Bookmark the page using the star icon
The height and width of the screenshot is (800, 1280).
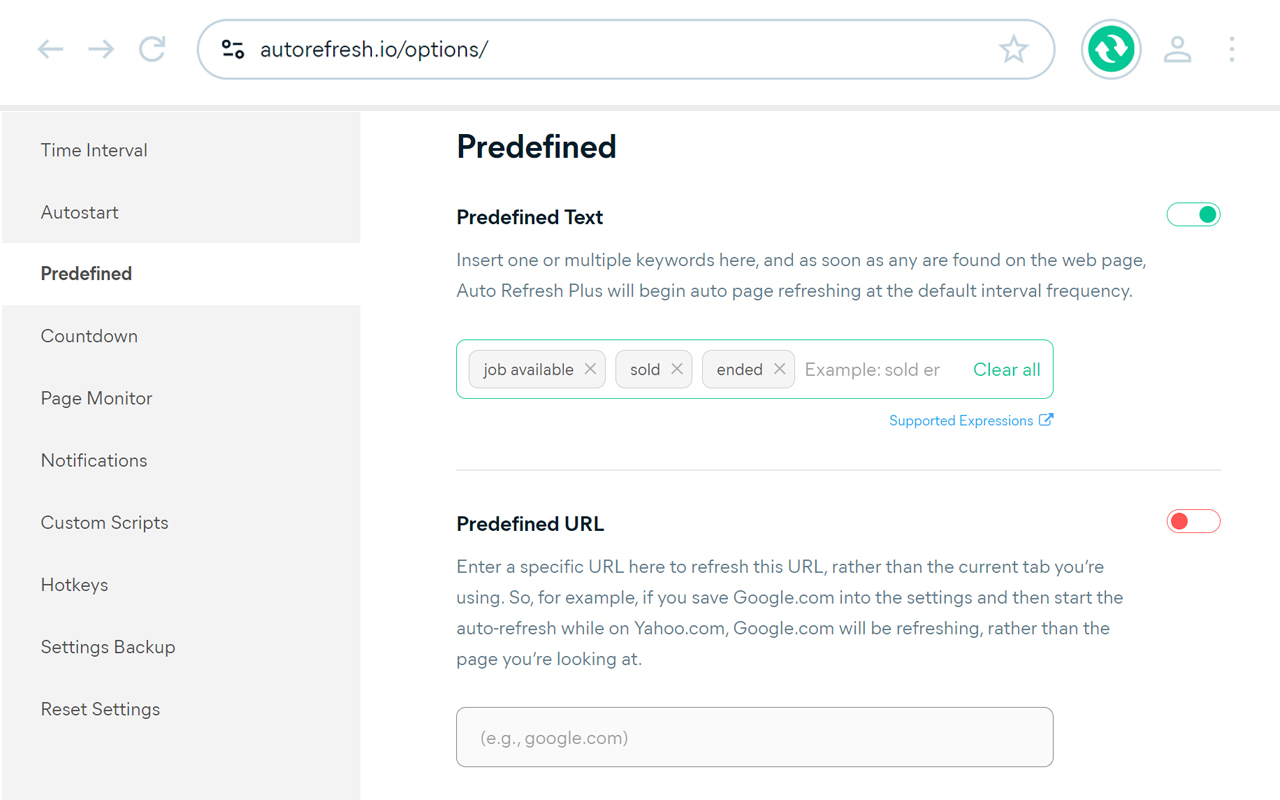[x=1014, y=48]
